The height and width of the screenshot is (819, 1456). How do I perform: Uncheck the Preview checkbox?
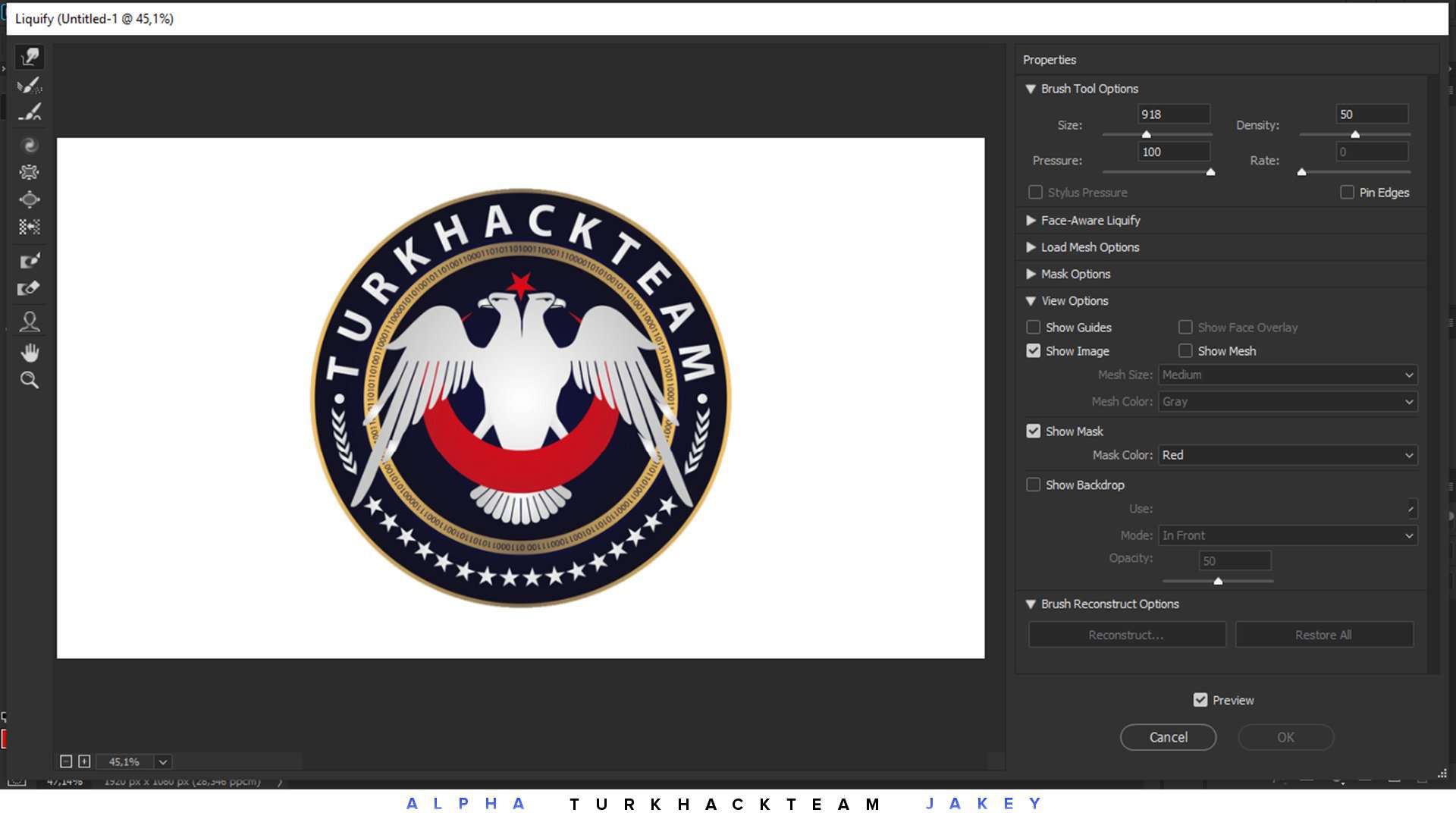[x=1200, y=700]
